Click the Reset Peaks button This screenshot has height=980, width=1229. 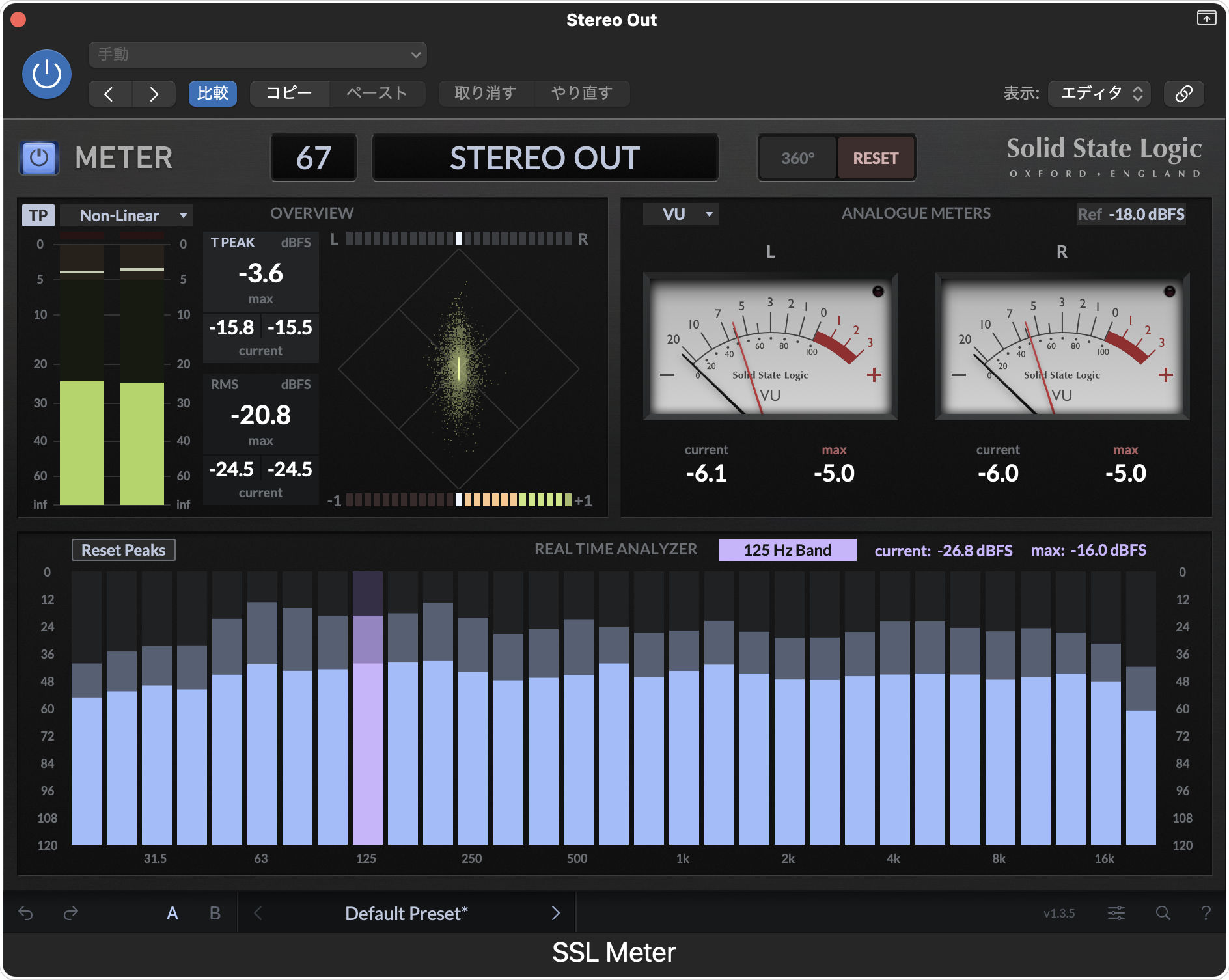123,550
